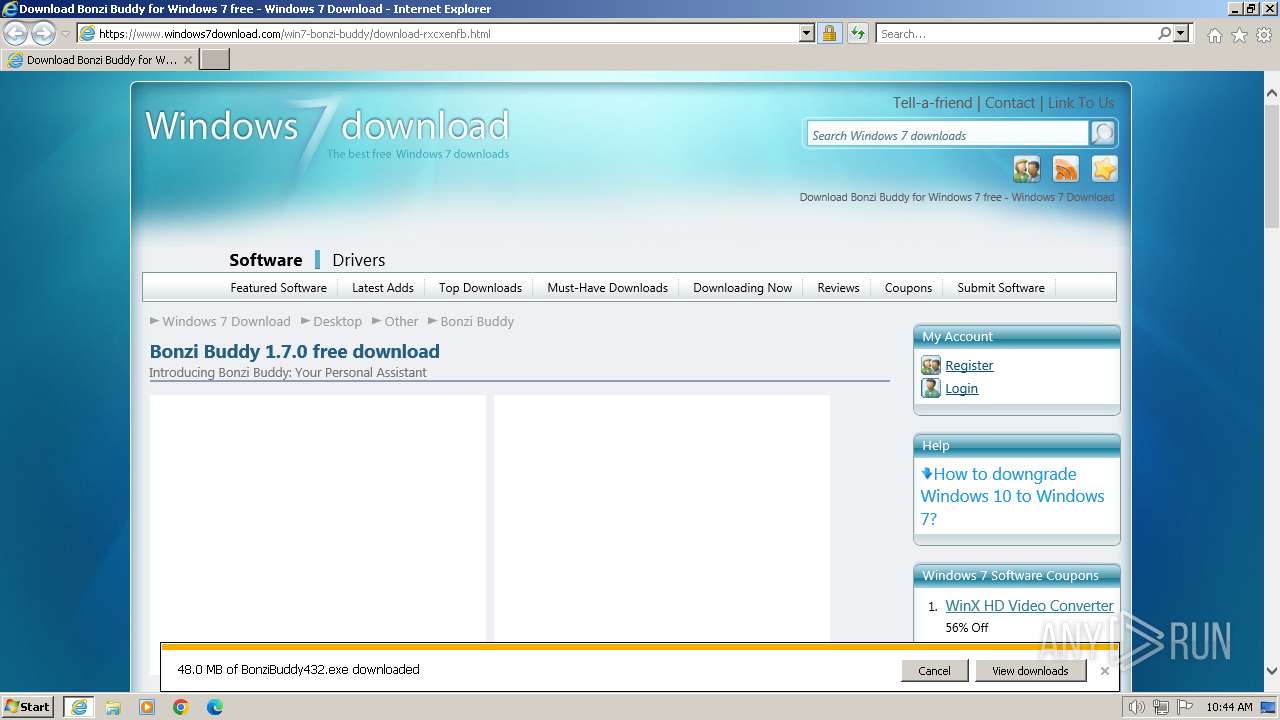Open Featured Software menu item
The height and width of the screenshot is (720, 1280).
click(278, 288)
